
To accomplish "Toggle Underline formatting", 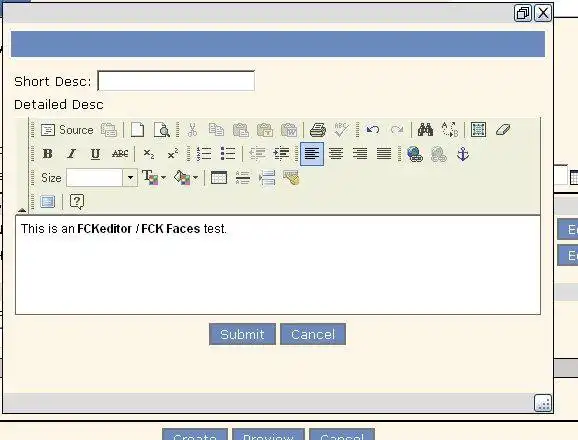I will pos(95,154).
